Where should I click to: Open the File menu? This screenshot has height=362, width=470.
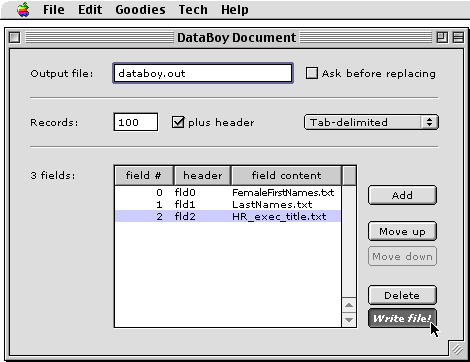click(x=54, y=10)
